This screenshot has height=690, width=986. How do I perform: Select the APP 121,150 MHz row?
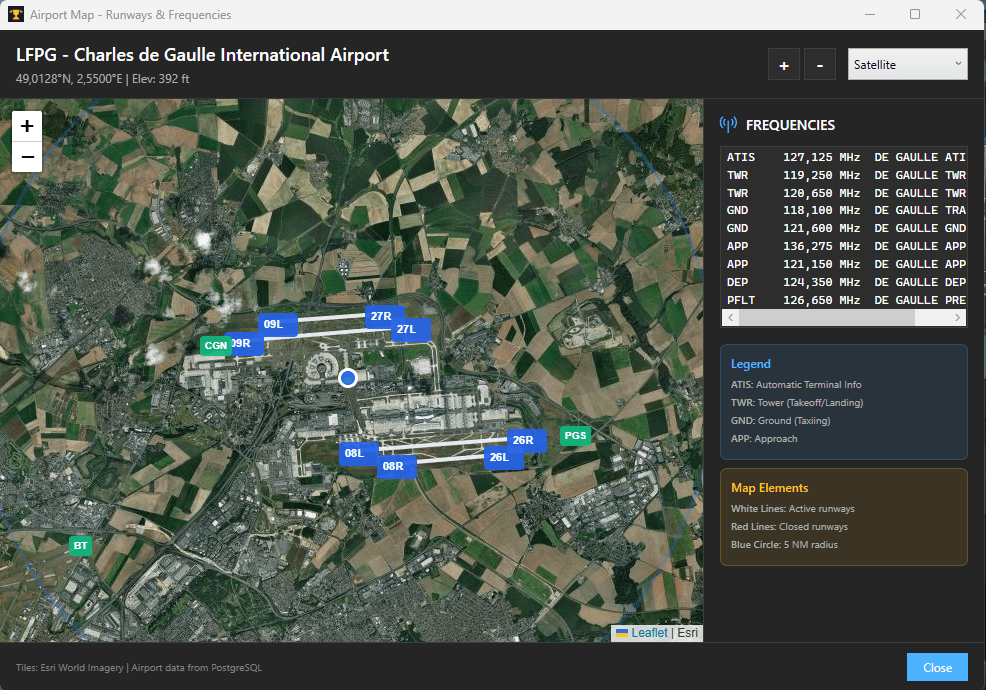pyautogui.click(x=845, y=264)
